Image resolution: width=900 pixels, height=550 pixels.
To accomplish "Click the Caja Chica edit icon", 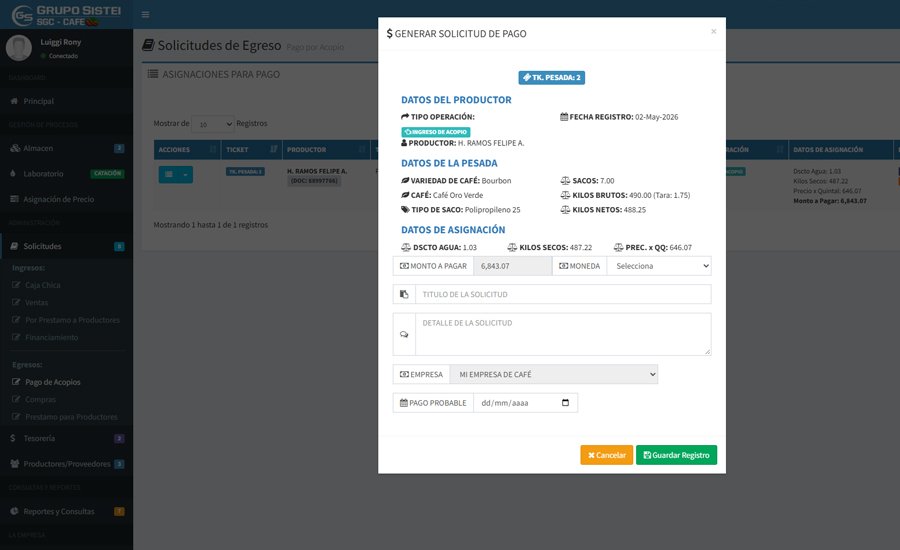I will [x=16, y=285].
